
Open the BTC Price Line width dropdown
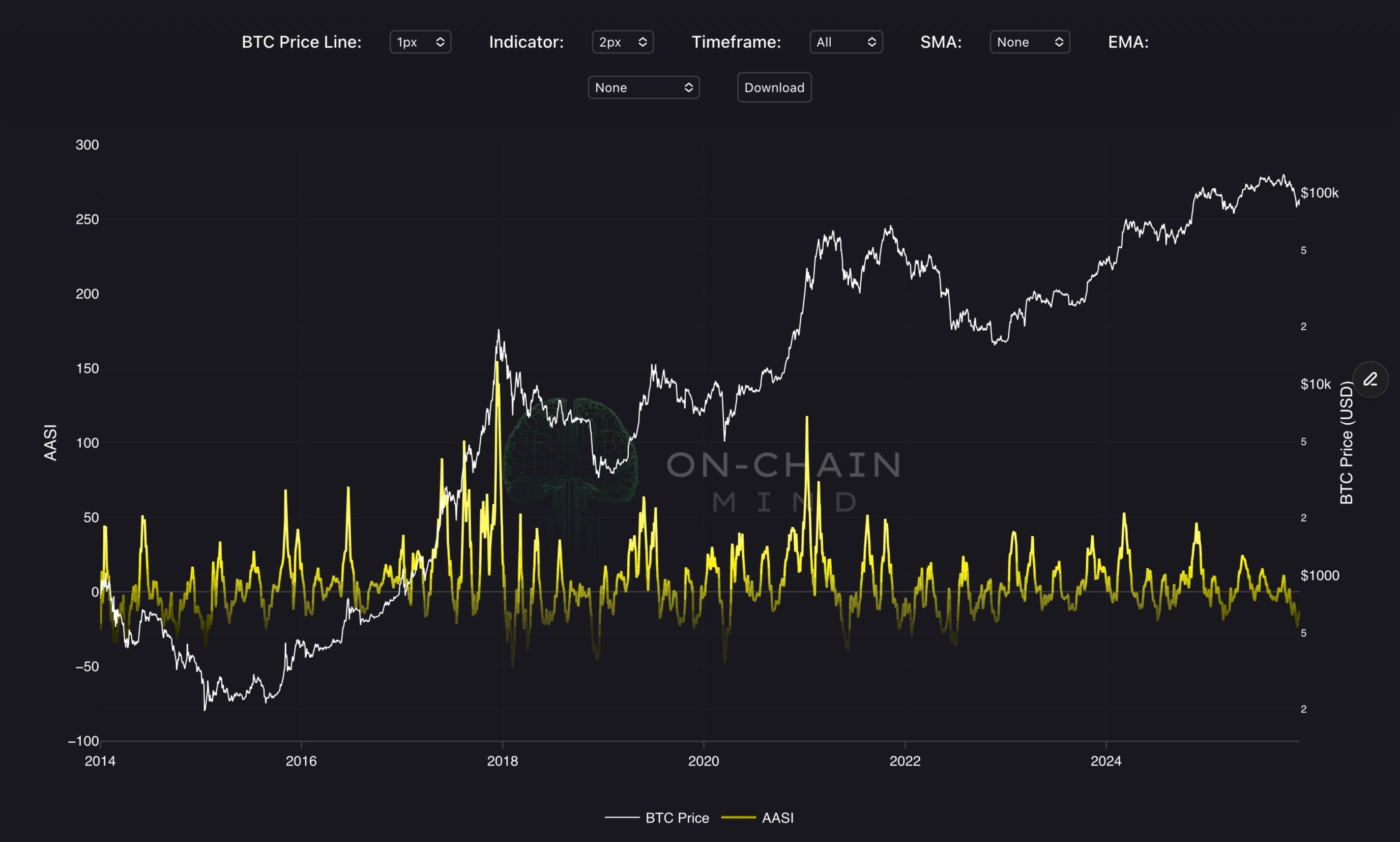point(420,42)
